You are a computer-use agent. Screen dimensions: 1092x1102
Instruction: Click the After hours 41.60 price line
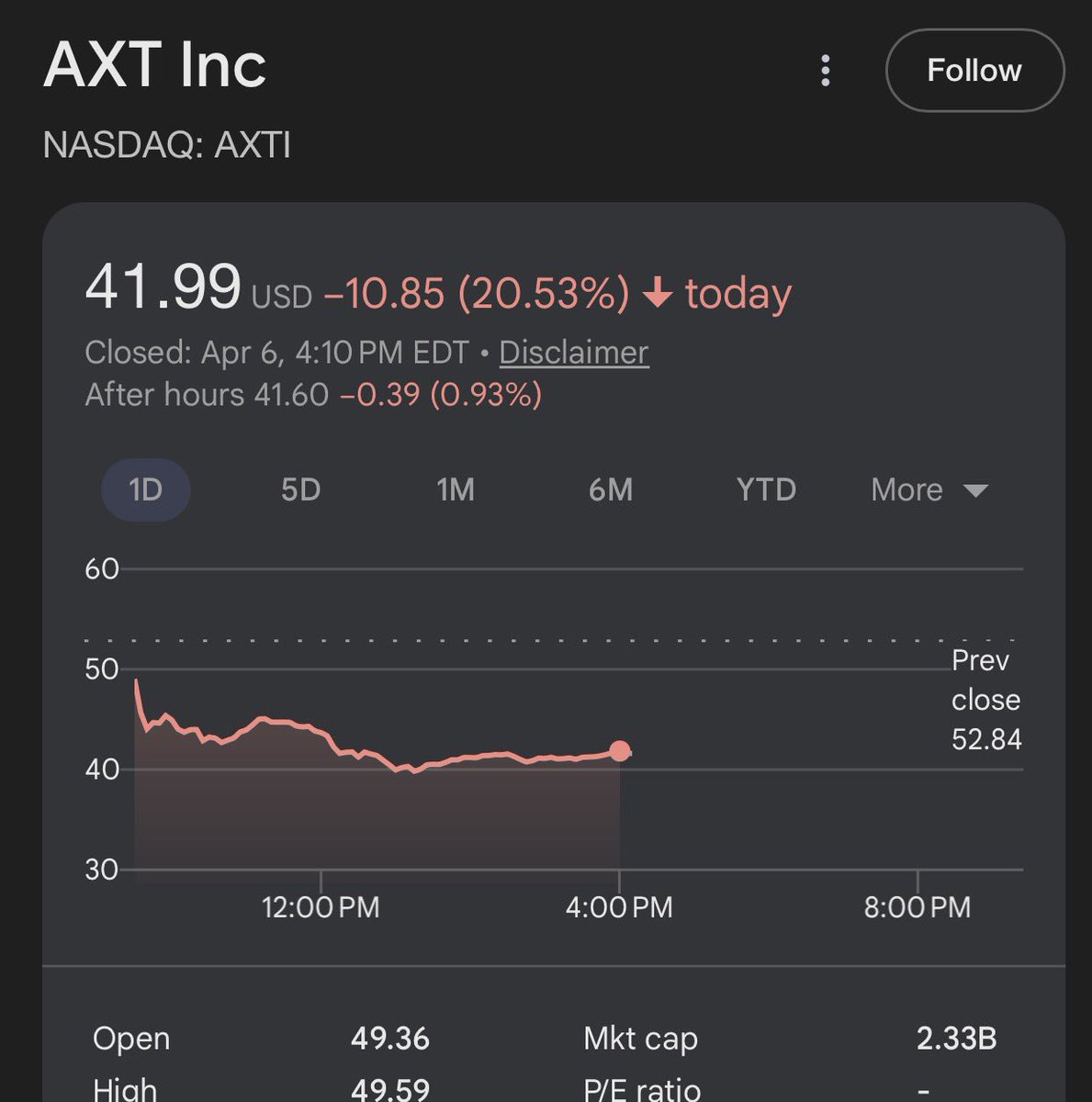point(312,395)
